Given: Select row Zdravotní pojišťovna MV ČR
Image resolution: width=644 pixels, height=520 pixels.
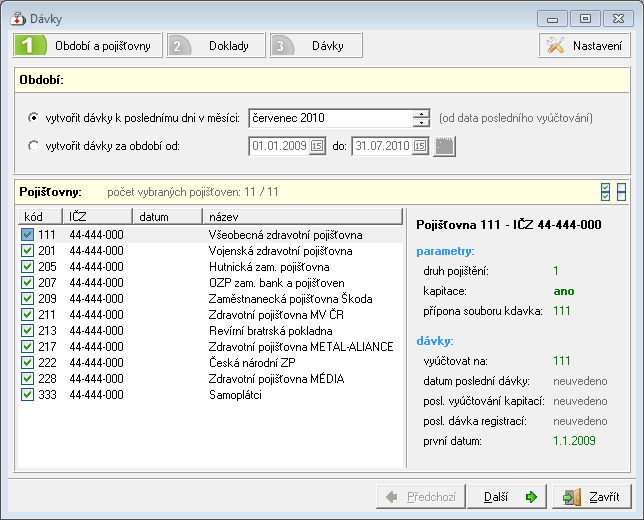Looking at the screenshot, I should pyautogui.click(x=210, y=315).
